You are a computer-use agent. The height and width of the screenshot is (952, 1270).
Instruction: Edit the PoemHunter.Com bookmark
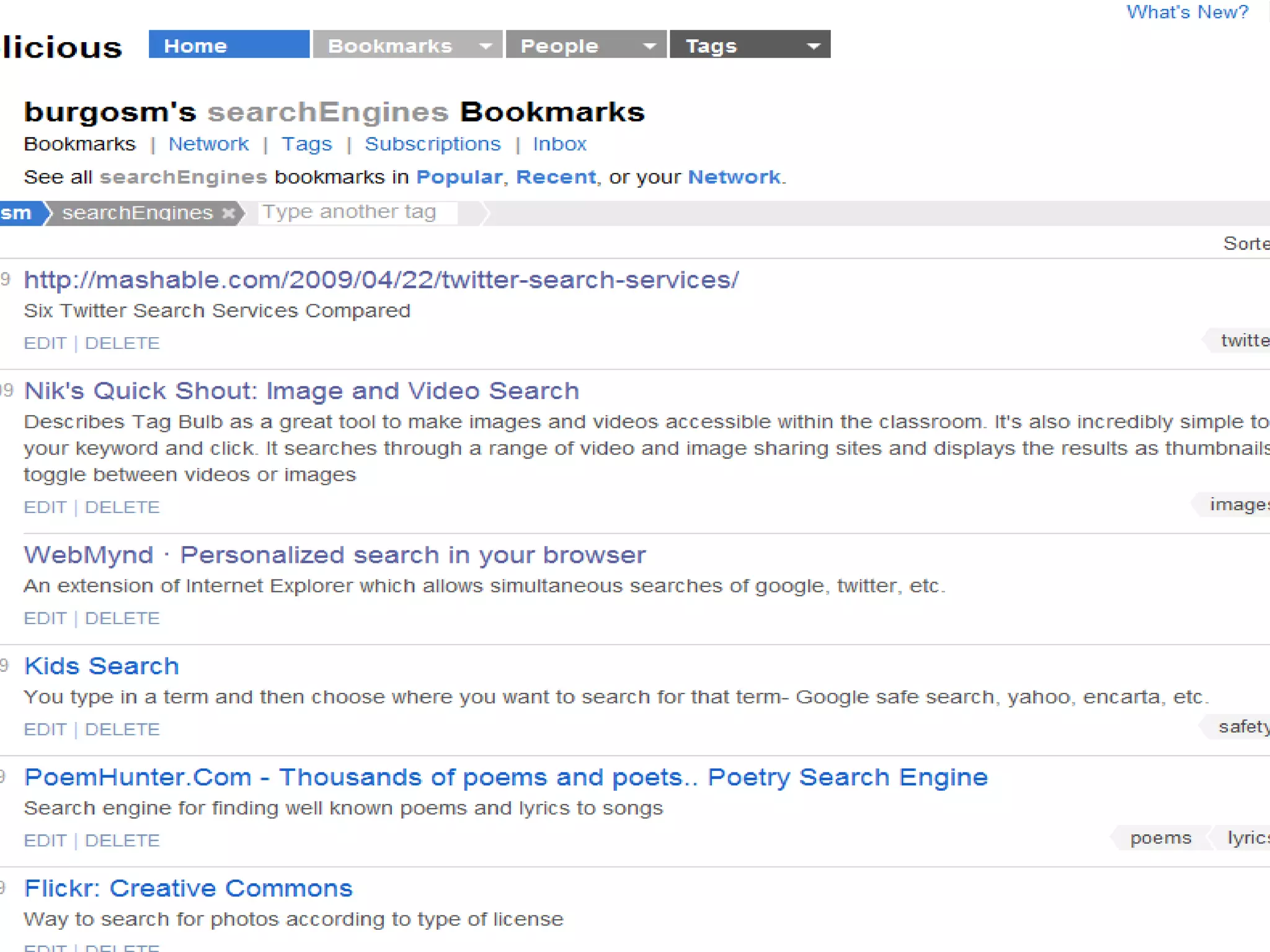45,841
